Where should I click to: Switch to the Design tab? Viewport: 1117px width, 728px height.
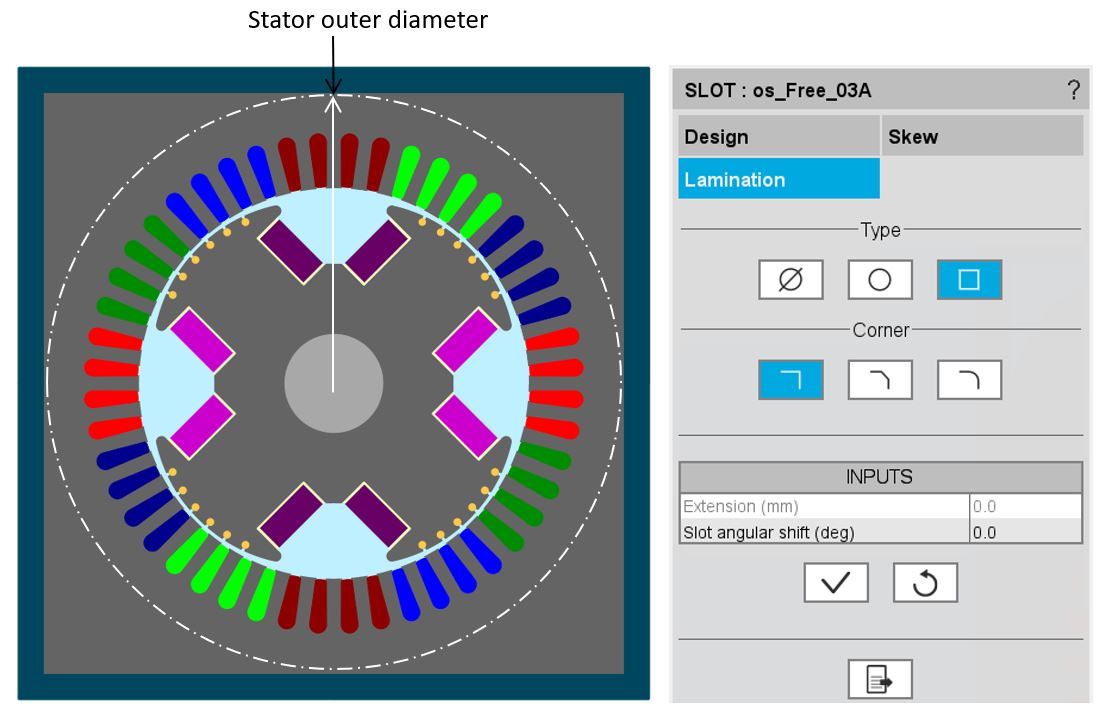coord(778,136)
